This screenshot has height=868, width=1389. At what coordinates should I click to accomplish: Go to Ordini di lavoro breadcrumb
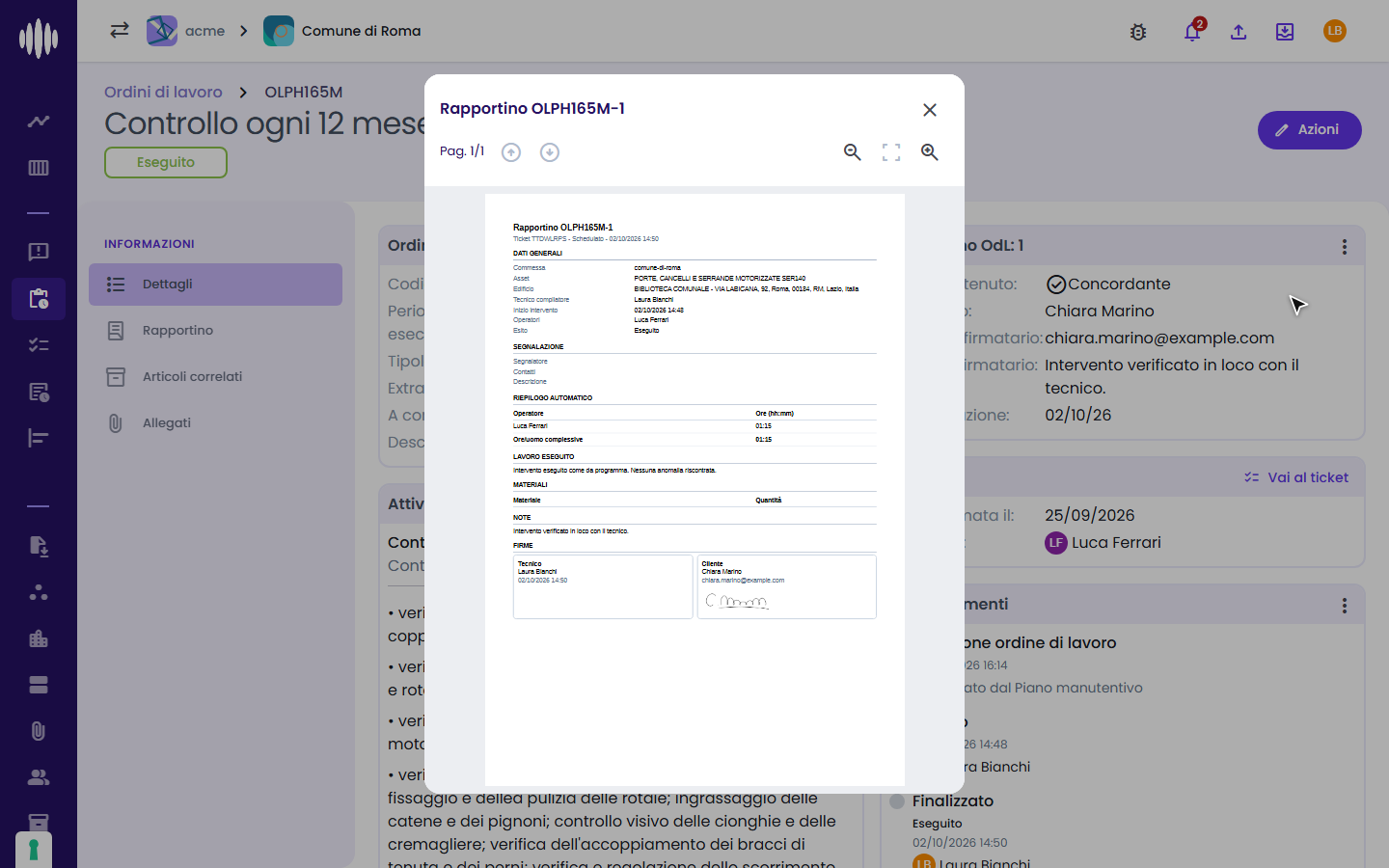click(163, 92)
